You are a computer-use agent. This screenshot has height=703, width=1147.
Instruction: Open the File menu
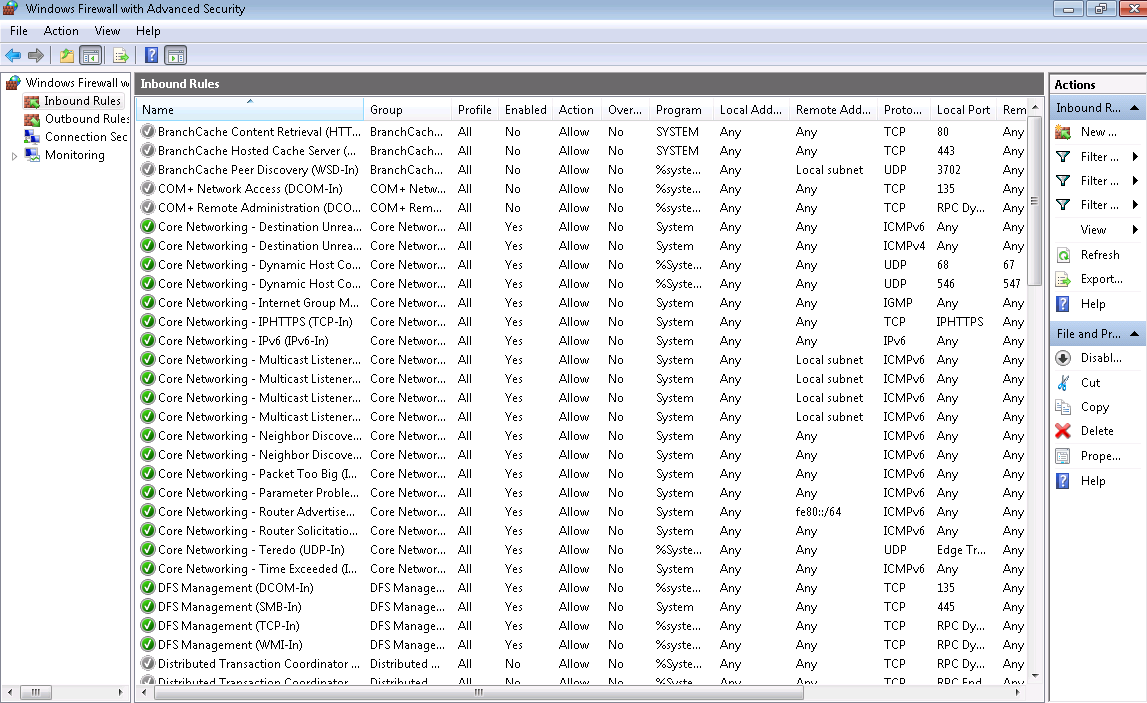coord(19,31)
